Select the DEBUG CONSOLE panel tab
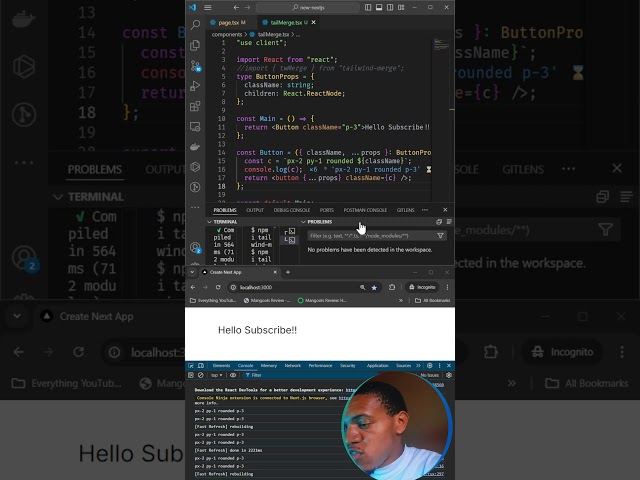The width and height of the screenshot is (640, 480). click(x=291, y=210)
